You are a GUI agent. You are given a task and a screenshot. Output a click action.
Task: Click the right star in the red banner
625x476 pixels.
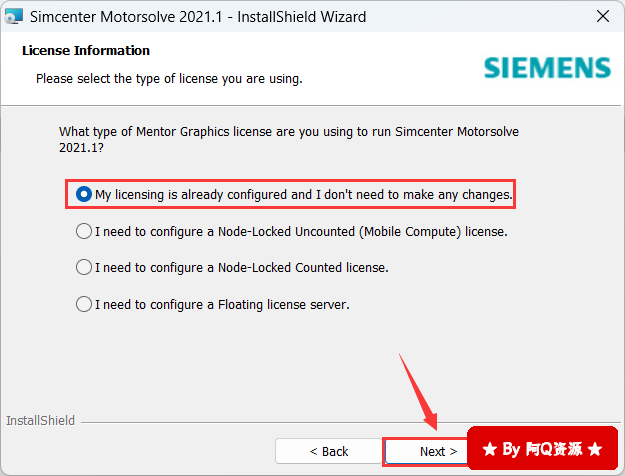point(594,450)
